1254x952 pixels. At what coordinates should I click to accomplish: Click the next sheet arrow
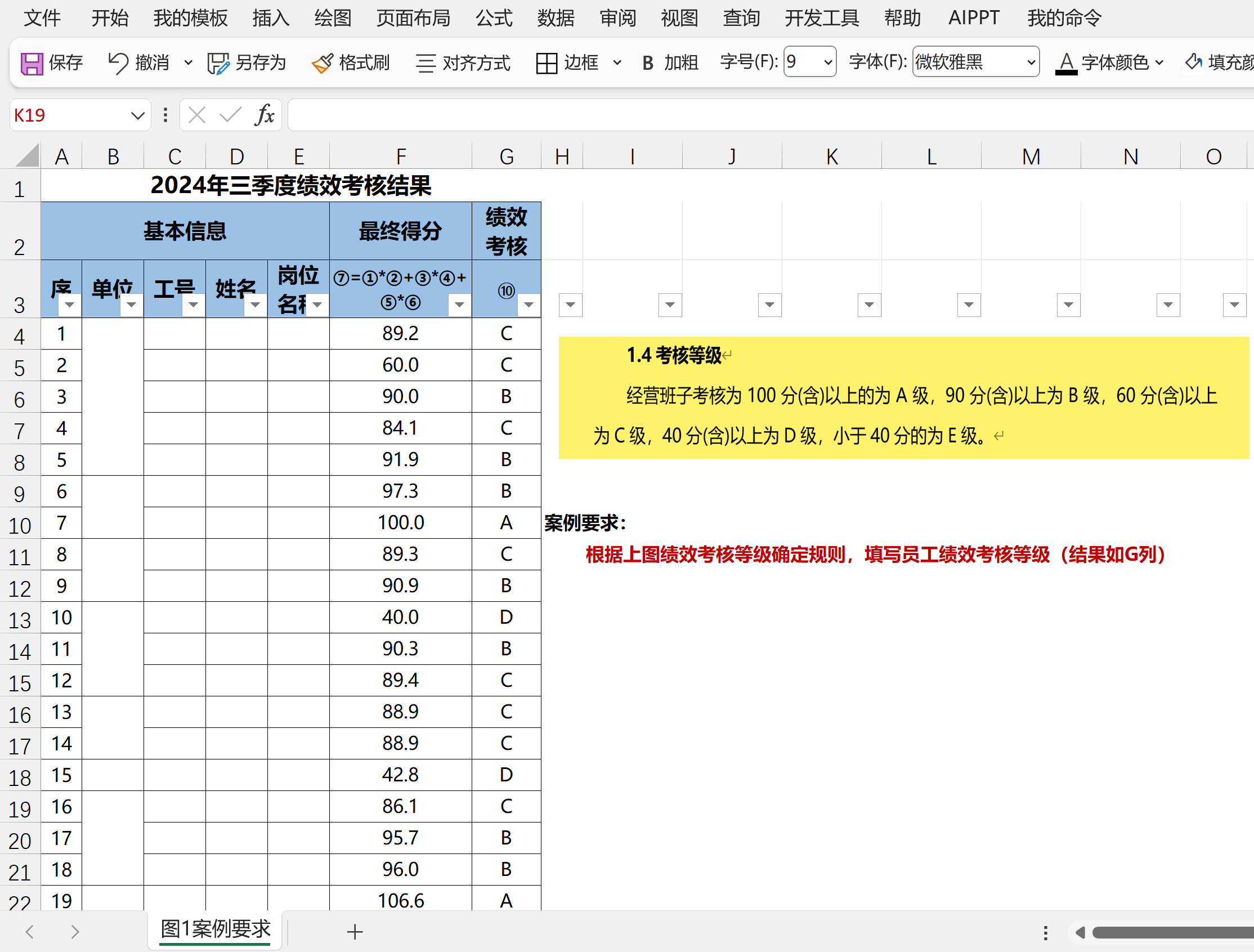(75, 931)
